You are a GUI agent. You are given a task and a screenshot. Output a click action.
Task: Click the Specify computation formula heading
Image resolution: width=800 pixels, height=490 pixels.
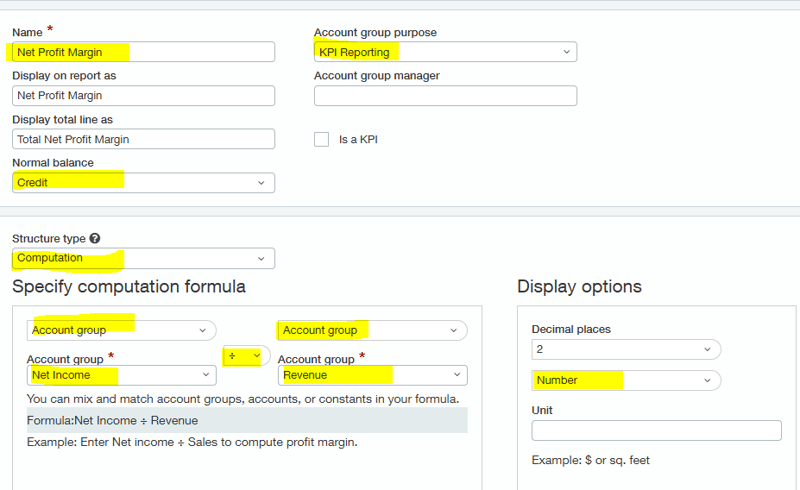[x=129, y=287]
